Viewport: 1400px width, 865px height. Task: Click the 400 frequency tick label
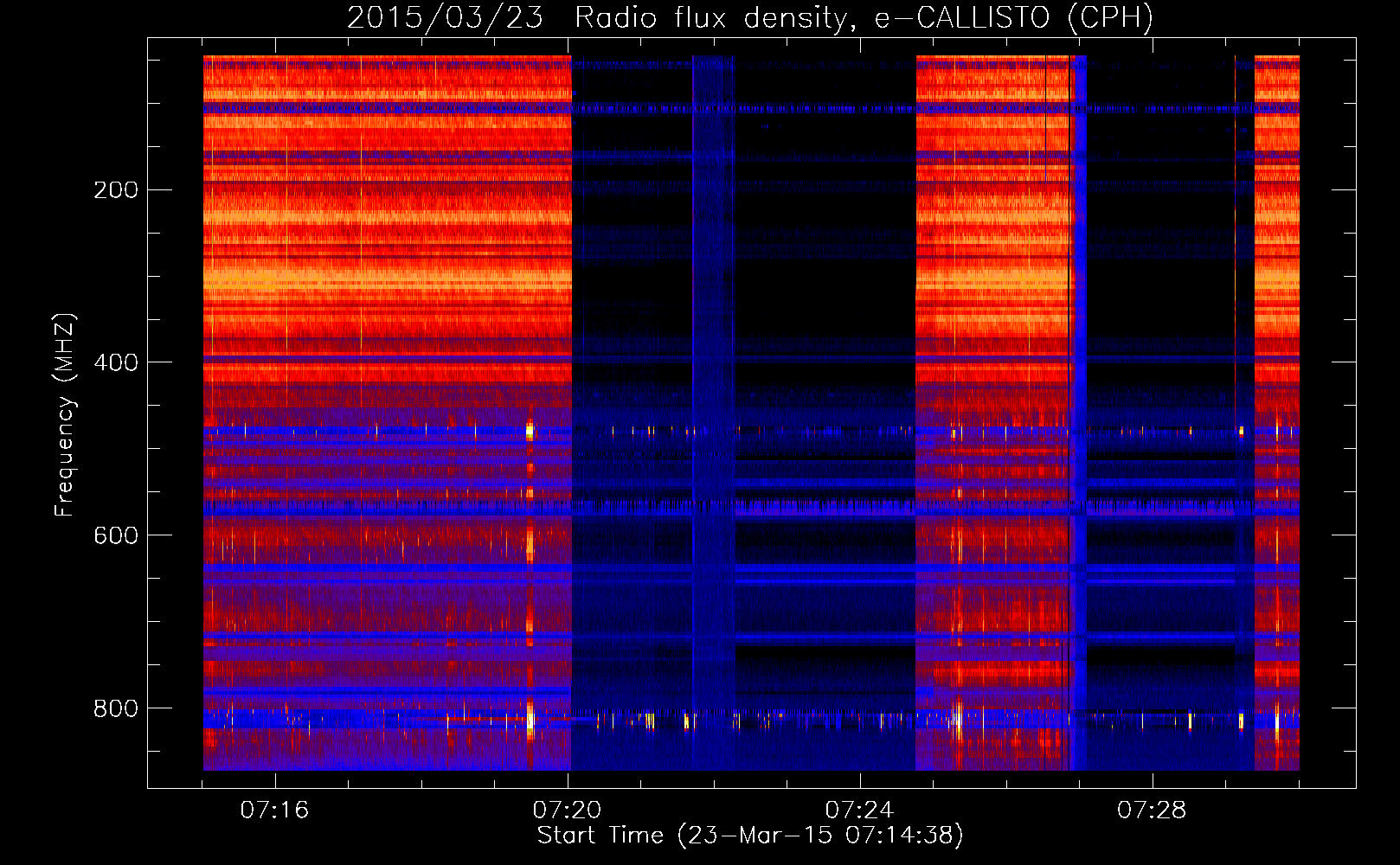pos(116,363)
